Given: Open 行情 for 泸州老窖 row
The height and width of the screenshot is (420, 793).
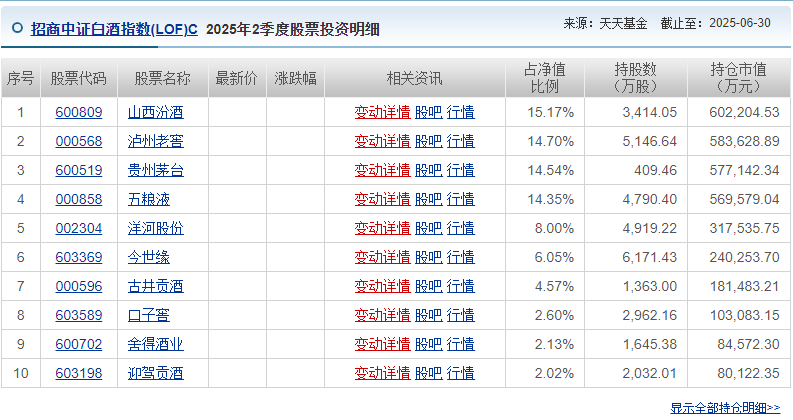Looking at the screenshot, I should pyautogui.click(x=461, y=141).
